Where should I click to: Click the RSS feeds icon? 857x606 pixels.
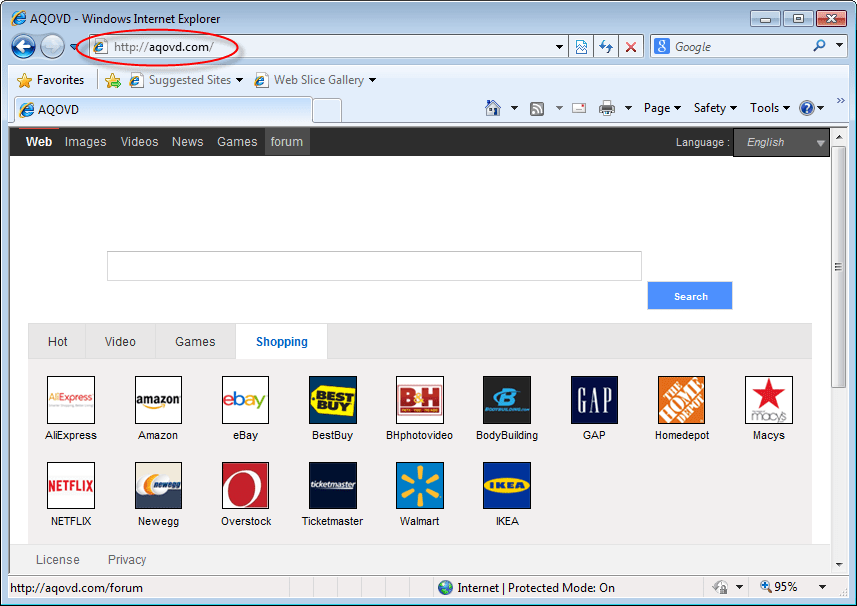click(x=537, y=109)
